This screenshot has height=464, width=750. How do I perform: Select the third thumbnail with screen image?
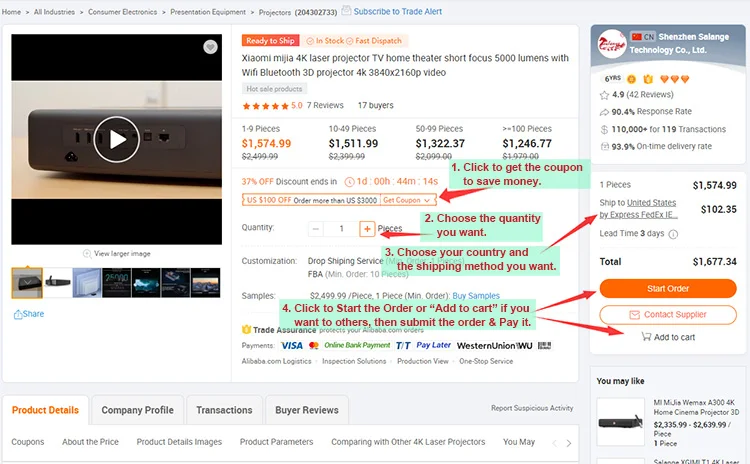click(87, 283)
